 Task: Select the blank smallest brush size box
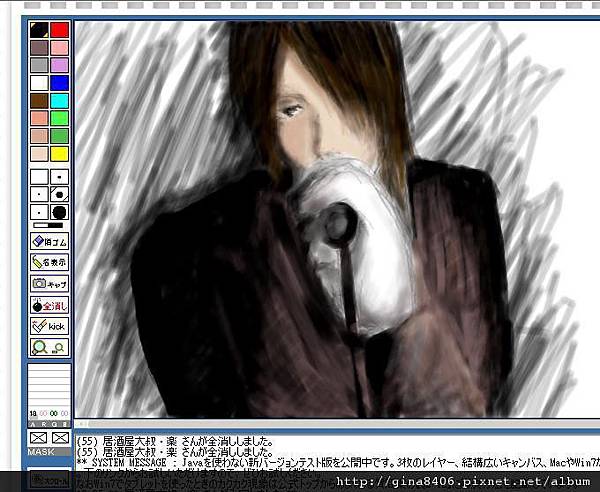pyautogui.click(x=39, y=177)
